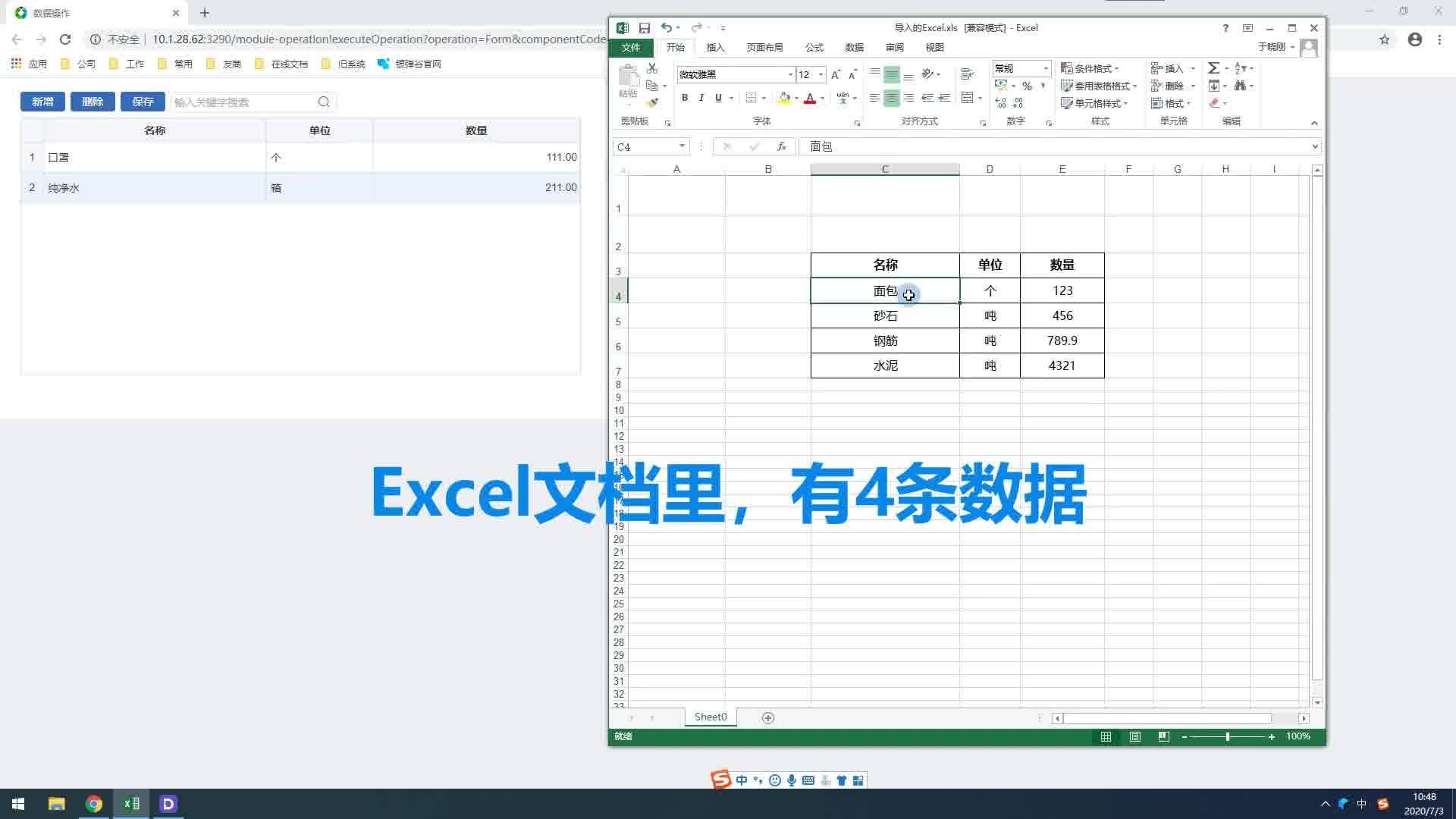Toggle center horizontal alignment

pyautogui.click(x=892, y=98)
